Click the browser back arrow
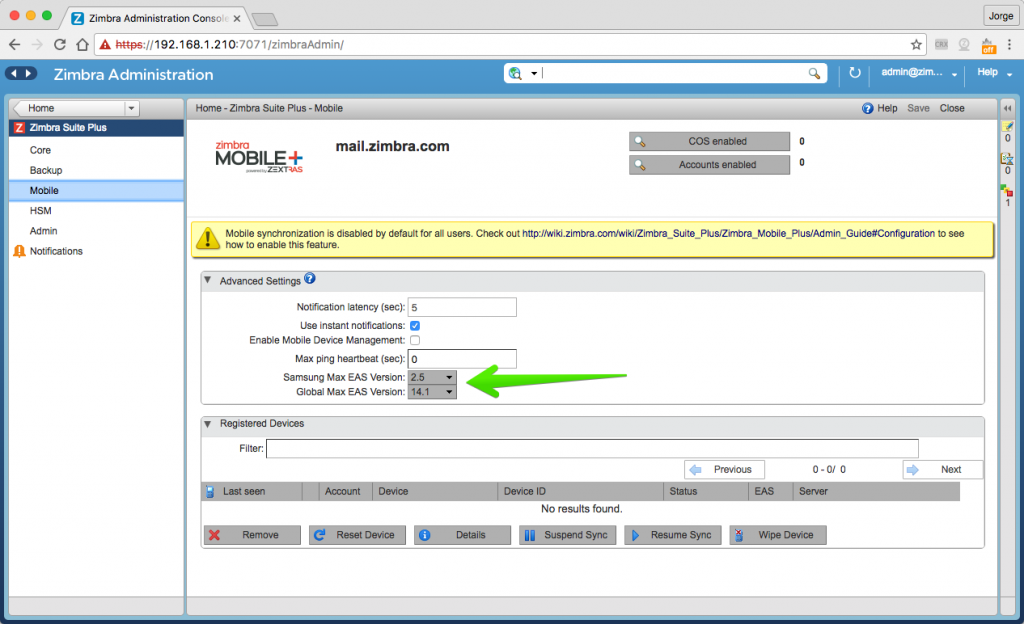This screenshot has width=1024, height=624. click(14, 44)
